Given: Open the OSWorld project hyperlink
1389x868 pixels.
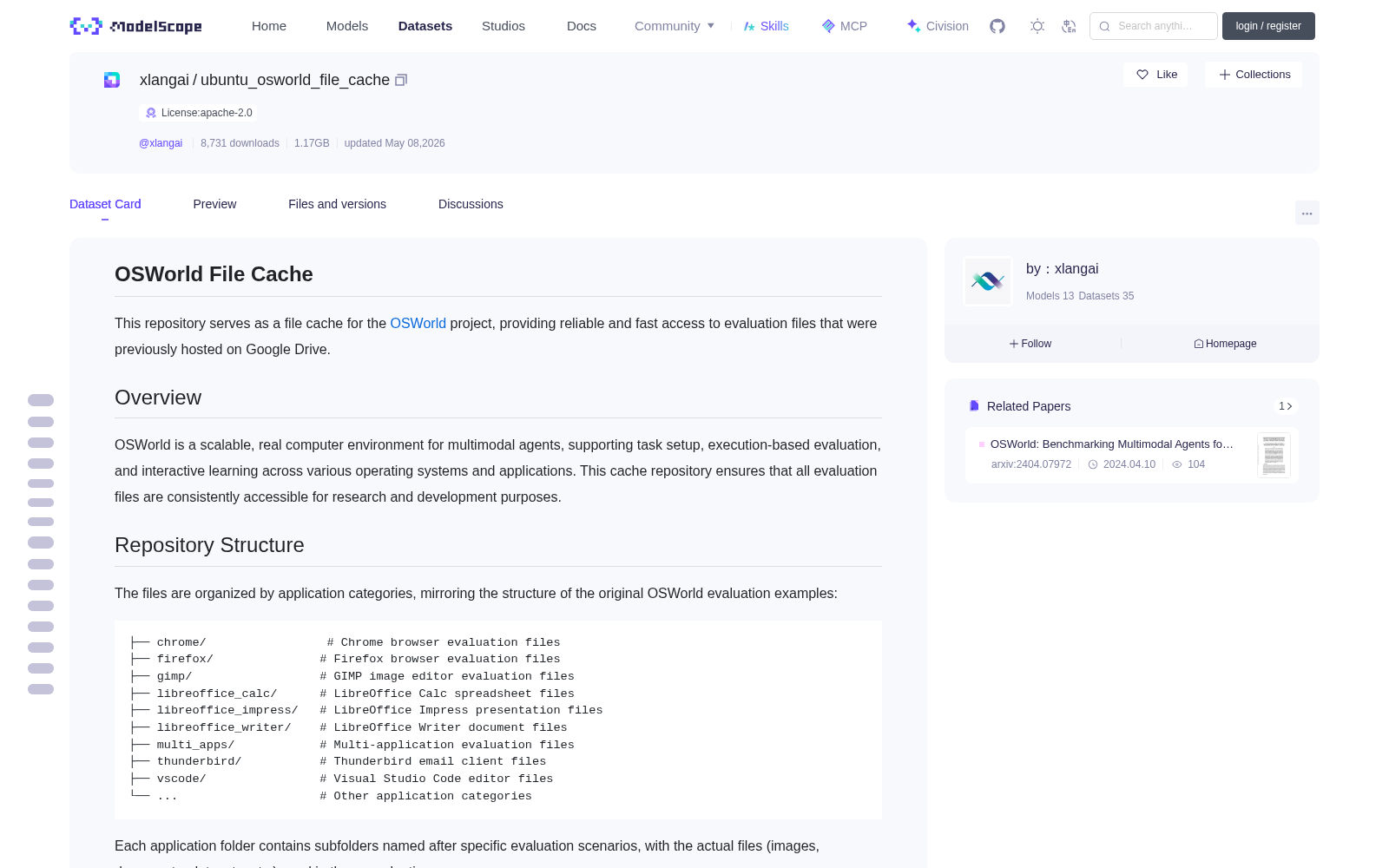Looking at the screenshot, I should click(418, 323).
